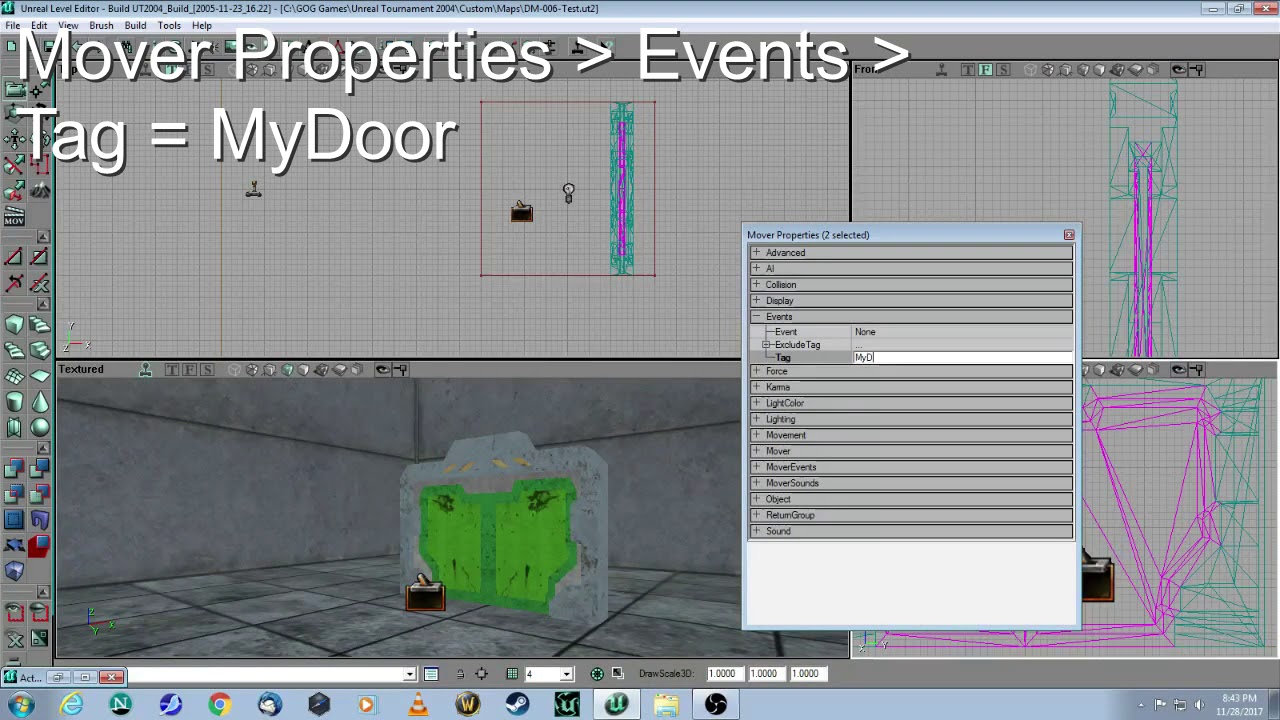Toggle the S button in Textured viewport
1280x720 pixels.
[x=207, y=370]
